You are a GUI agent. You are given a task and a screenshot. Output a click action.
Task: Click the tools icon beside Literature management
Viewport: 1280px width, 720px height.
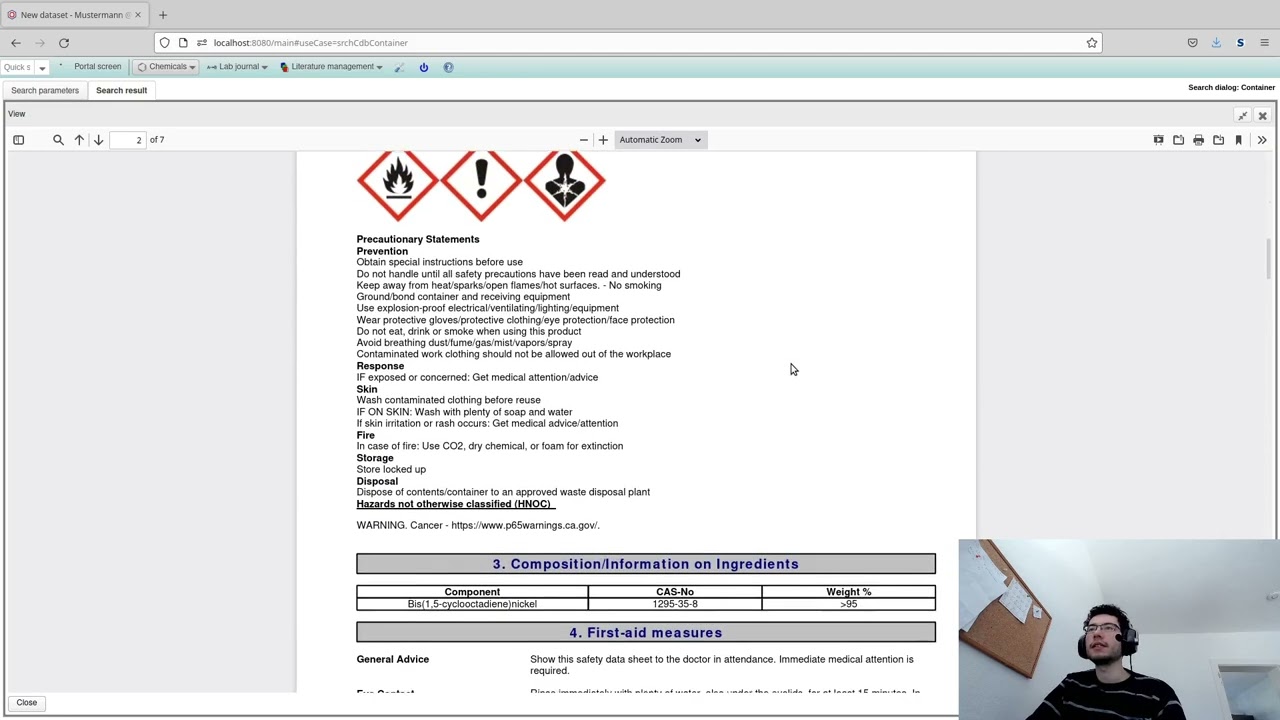tap(399, 67)
